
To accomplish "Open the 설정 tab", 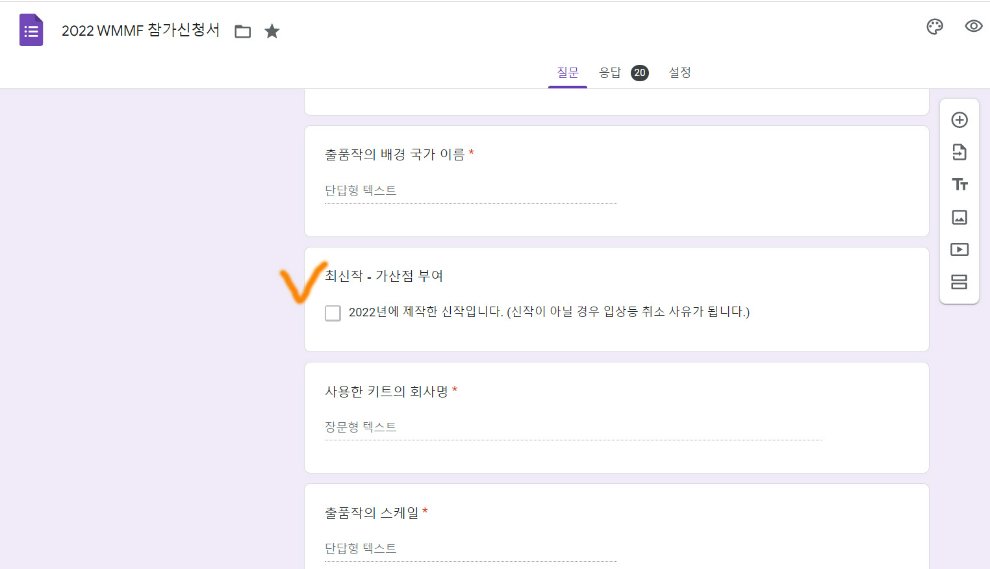I will [680, 72].
